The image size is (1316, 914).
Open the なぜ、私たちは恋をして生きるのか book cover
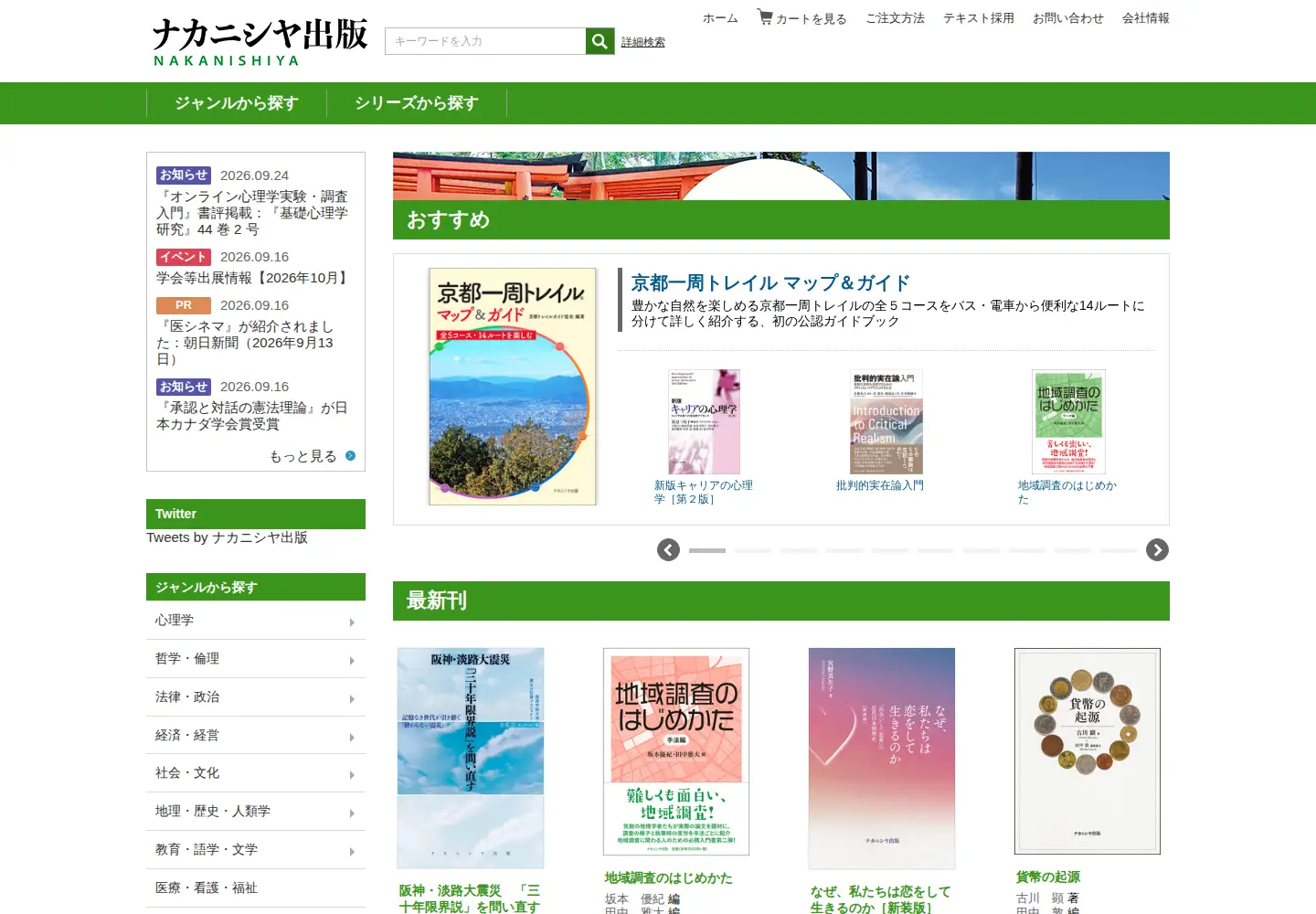click(882, 759)
